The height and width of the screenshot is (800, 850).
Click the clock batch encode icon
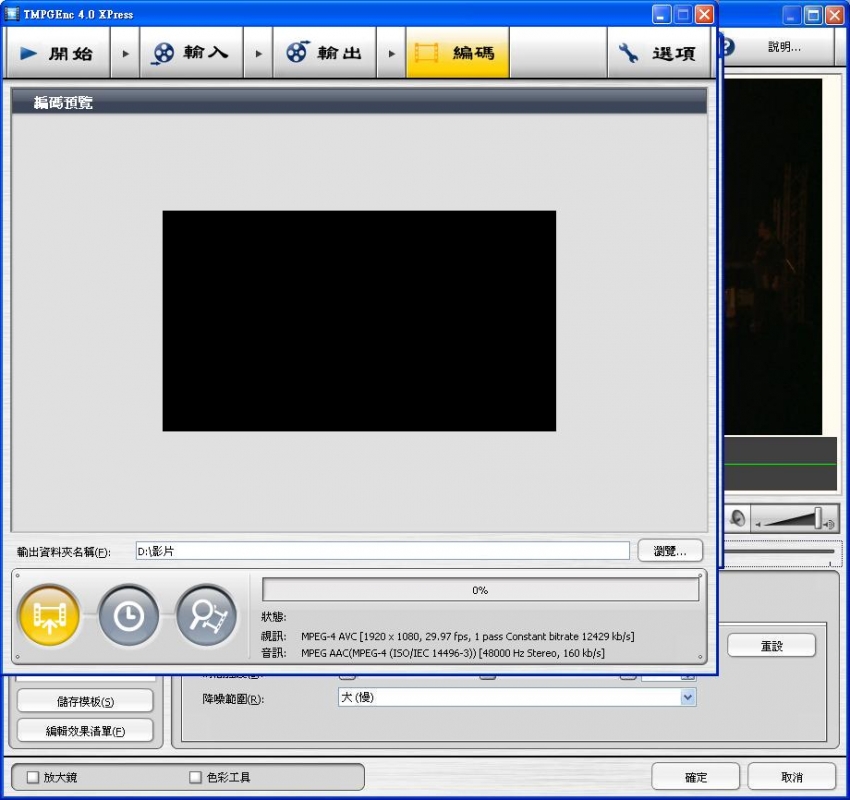pyautogui.click(x=128, y=616)
